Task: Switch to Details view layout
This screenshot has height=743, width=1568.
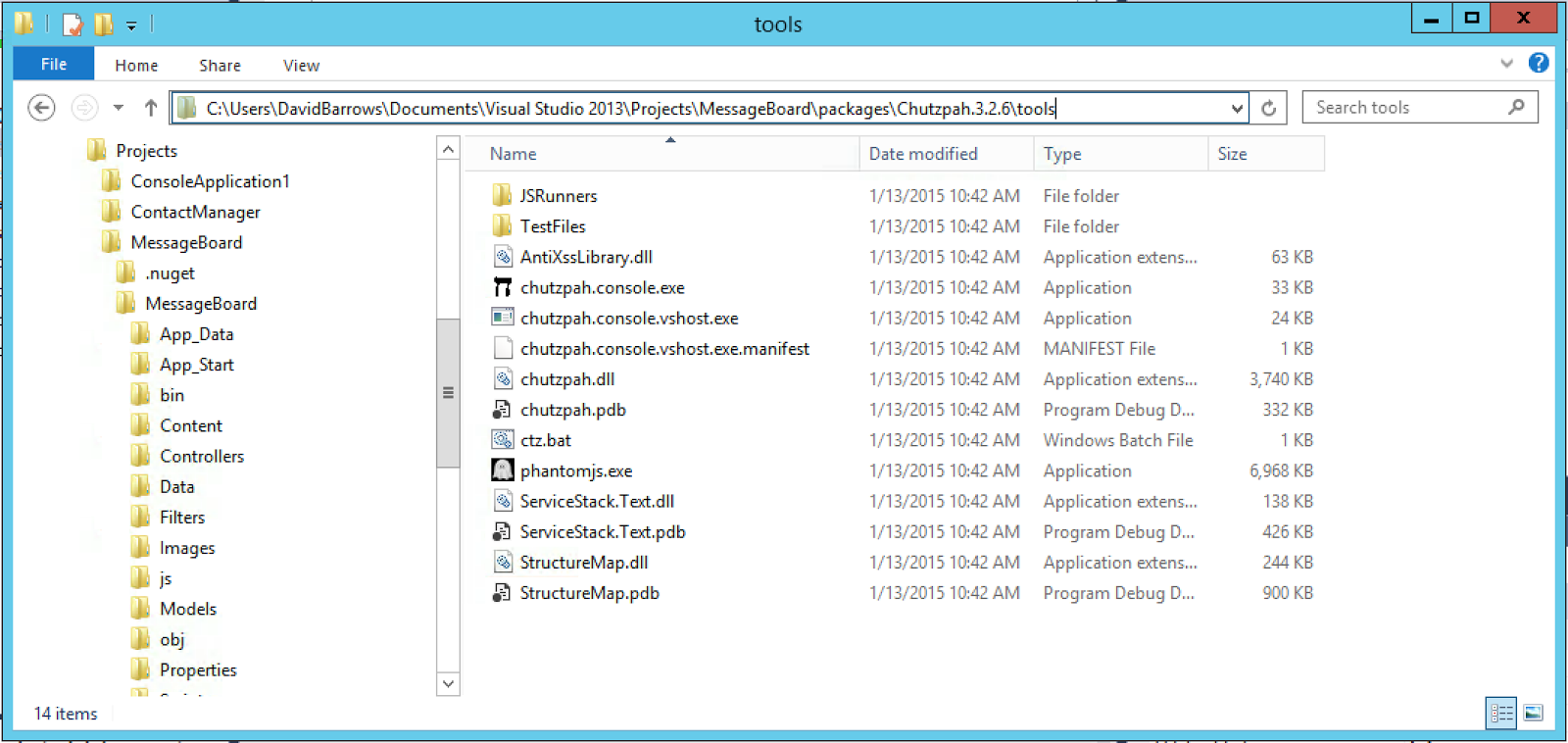Action: coord(1501,713)
